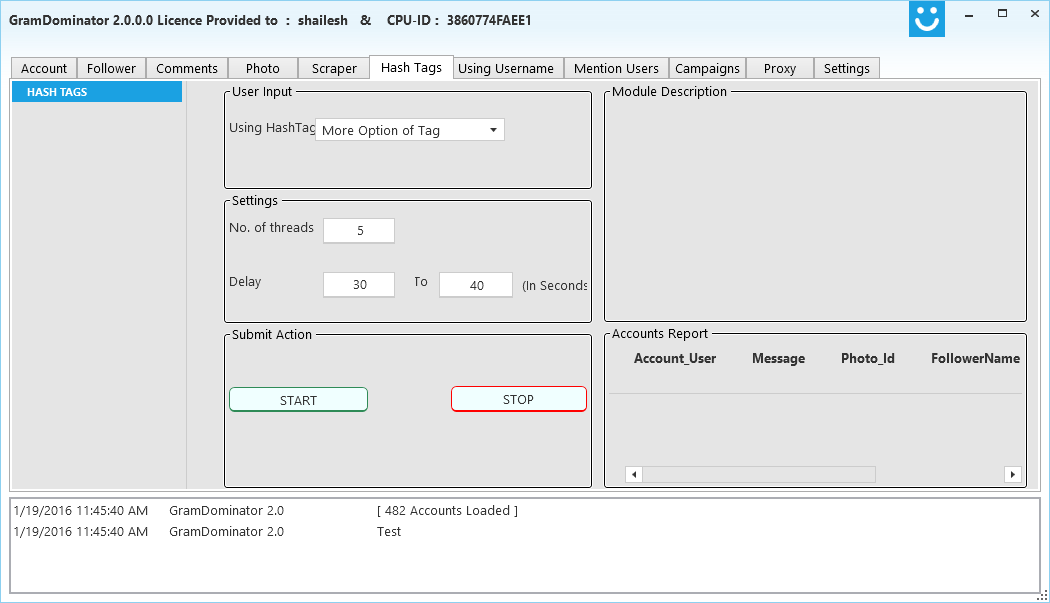This screenshot has width=1050, height=603.
Task: Click the FollowerName column header
Action: click(x=975, y=358)
